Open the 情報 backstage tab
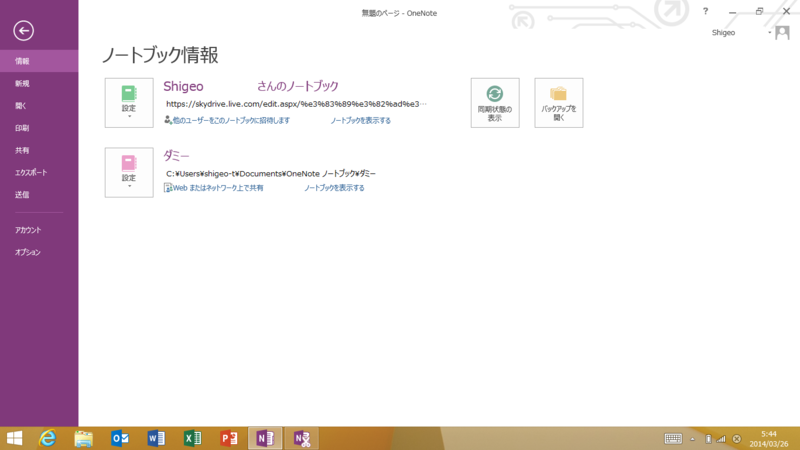The height and width of the screenshot is (450, 800). coord(39,61)
